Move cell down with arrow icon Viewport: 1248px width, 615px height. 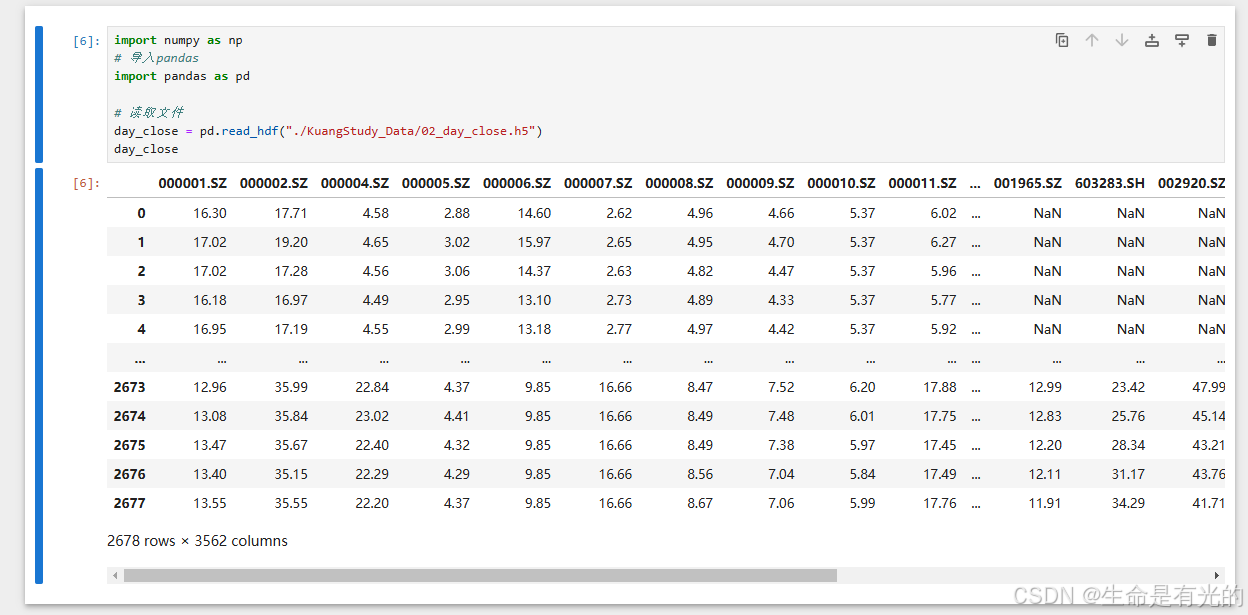tap(1122, 40)
